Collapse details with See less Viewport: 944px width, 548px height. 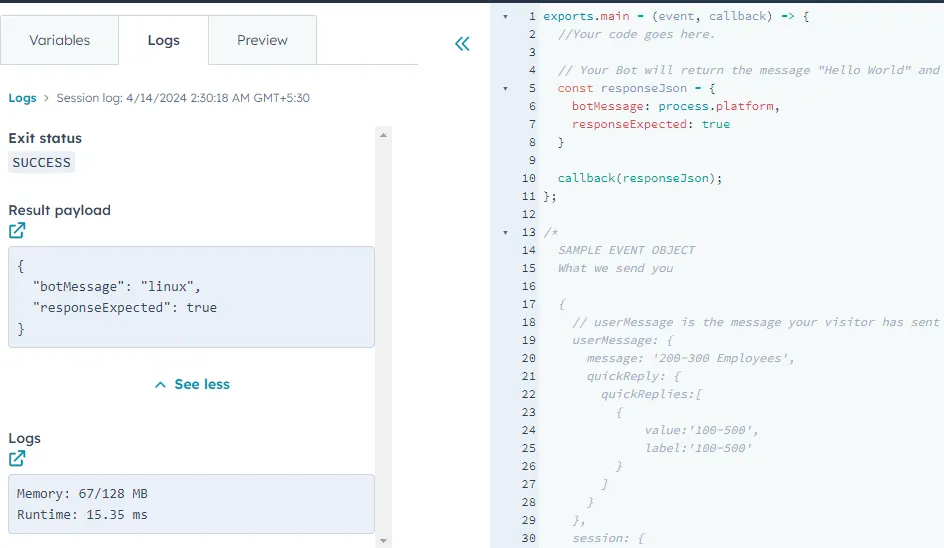(x=192, y=384)
